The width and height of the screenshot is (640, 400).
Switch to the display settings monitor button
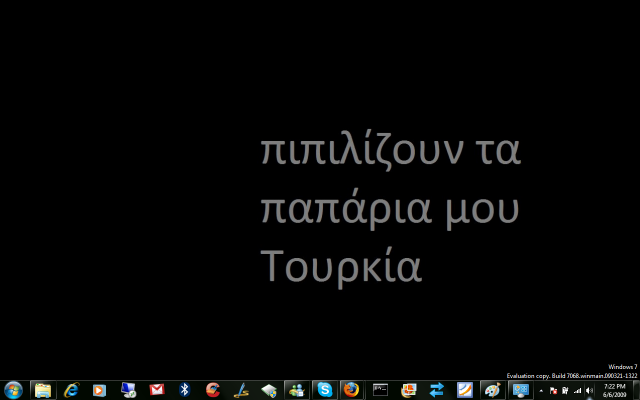point(520,390)
